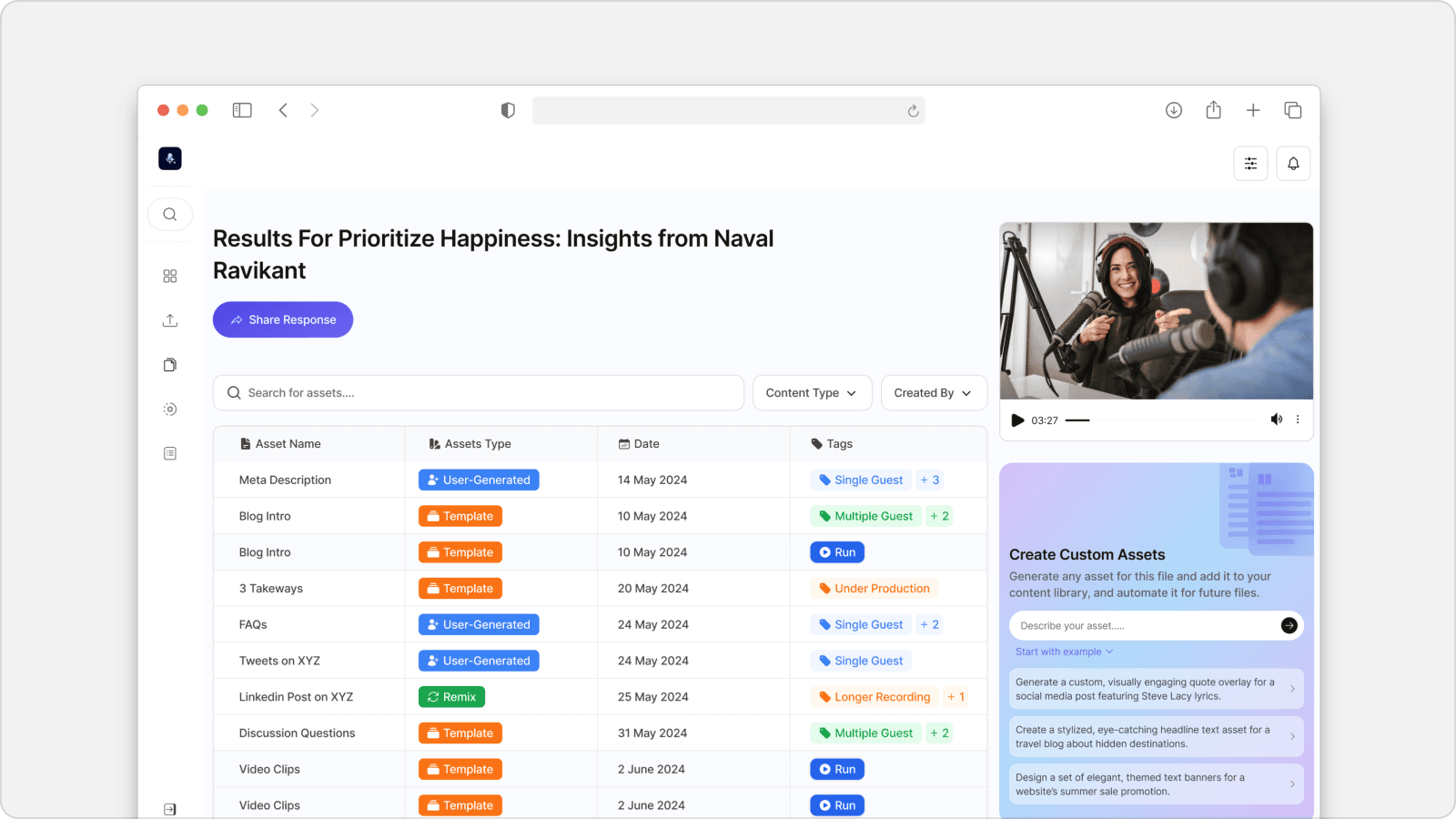The height and width of the screenshot is (819, 1456).
Task: Open the automation target icon in the sidebar
Action: [170, 409]
